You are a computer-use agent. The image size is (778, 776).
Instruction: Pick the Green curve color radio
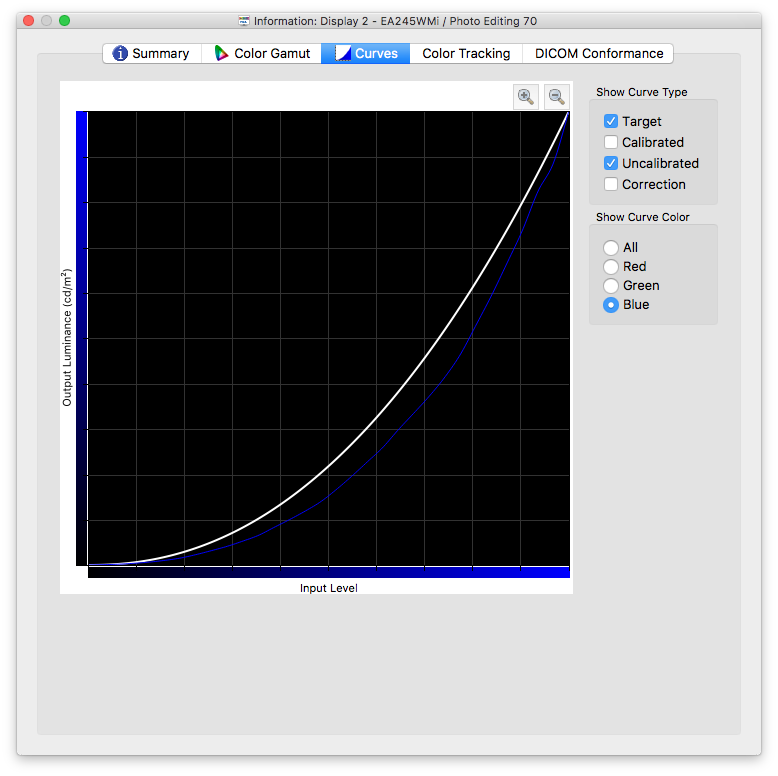[611, 285]
